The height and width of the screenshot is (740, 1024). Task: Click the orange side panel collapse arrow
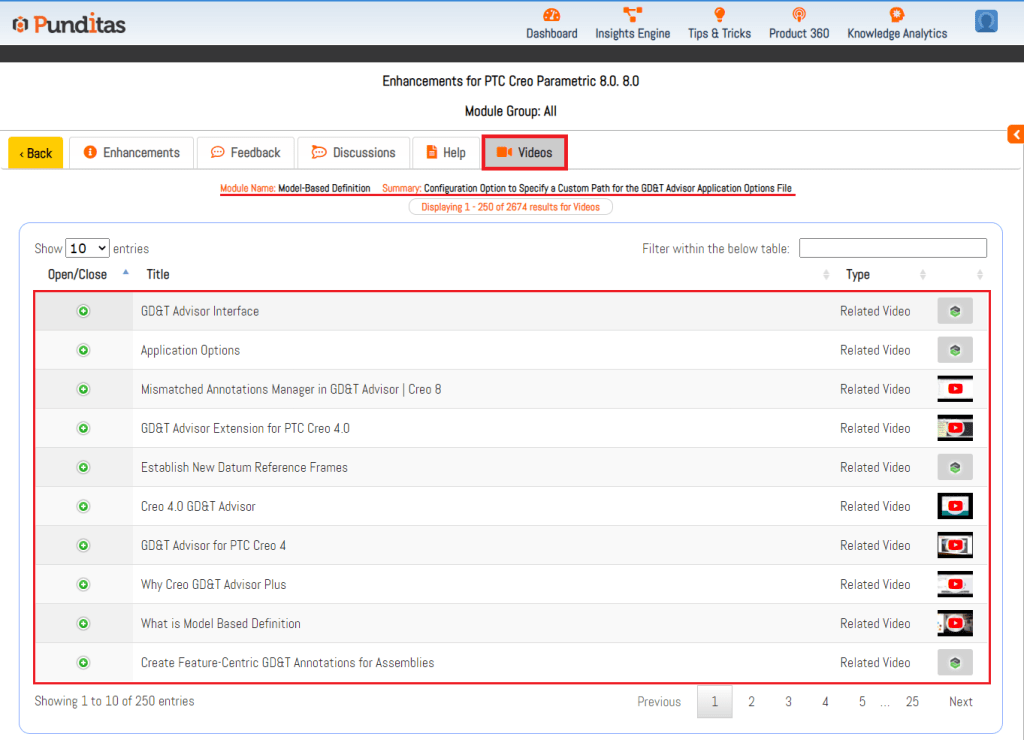tap(1015, 134)
